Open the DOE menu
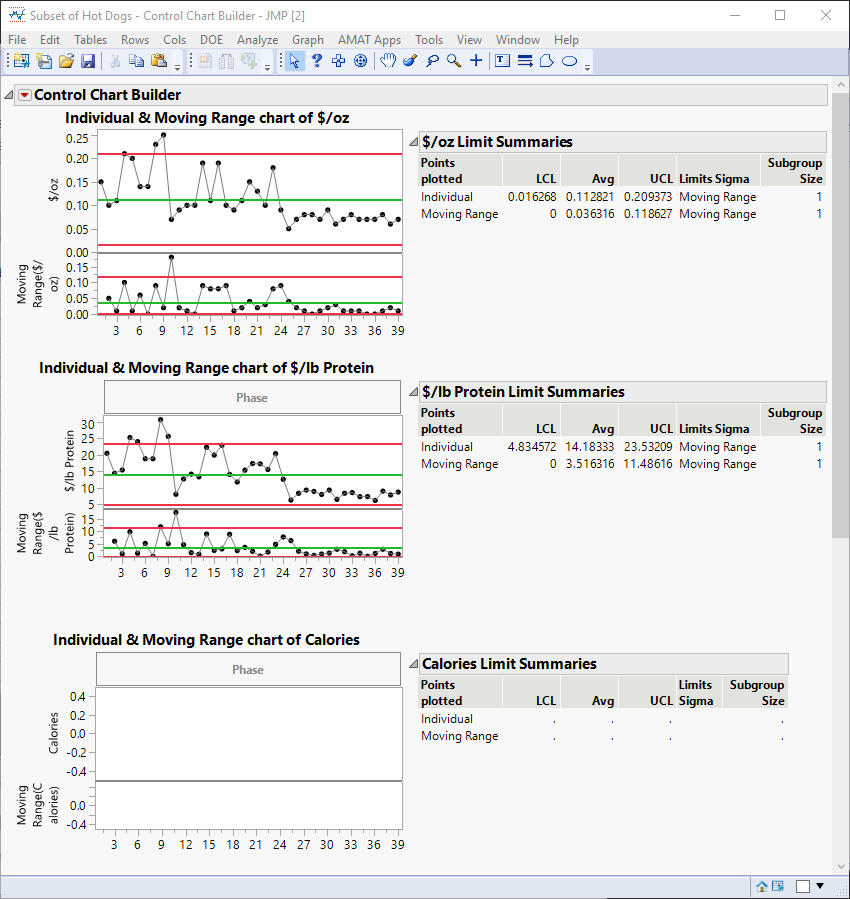Image resolution: width=850 pixels, height=899 pixels. (211, 40)
